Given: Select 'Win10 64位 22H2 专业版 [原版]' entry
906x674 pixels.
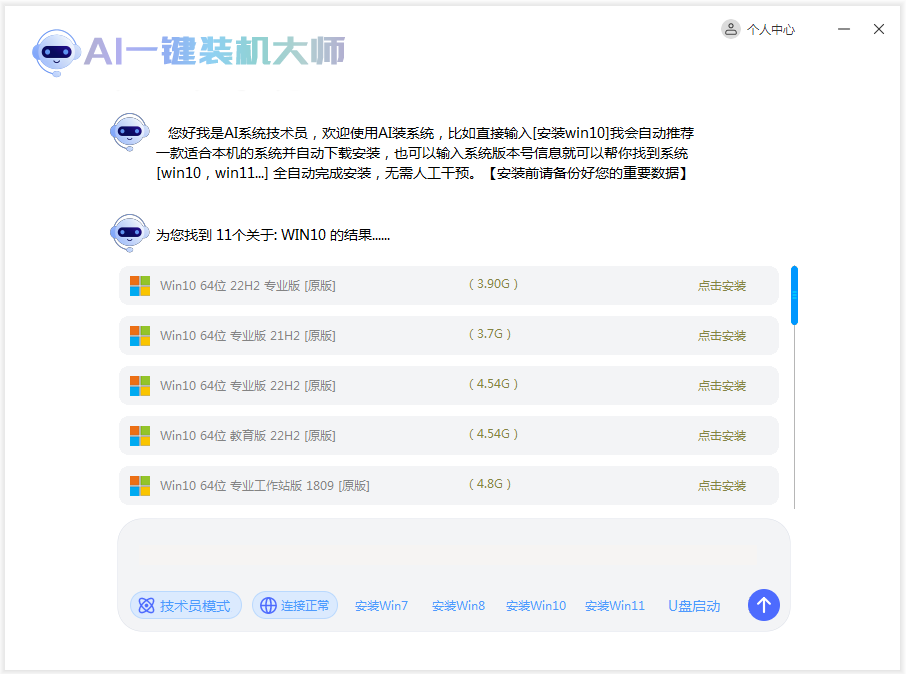Looking at the screenshot, I should (448, 286).
